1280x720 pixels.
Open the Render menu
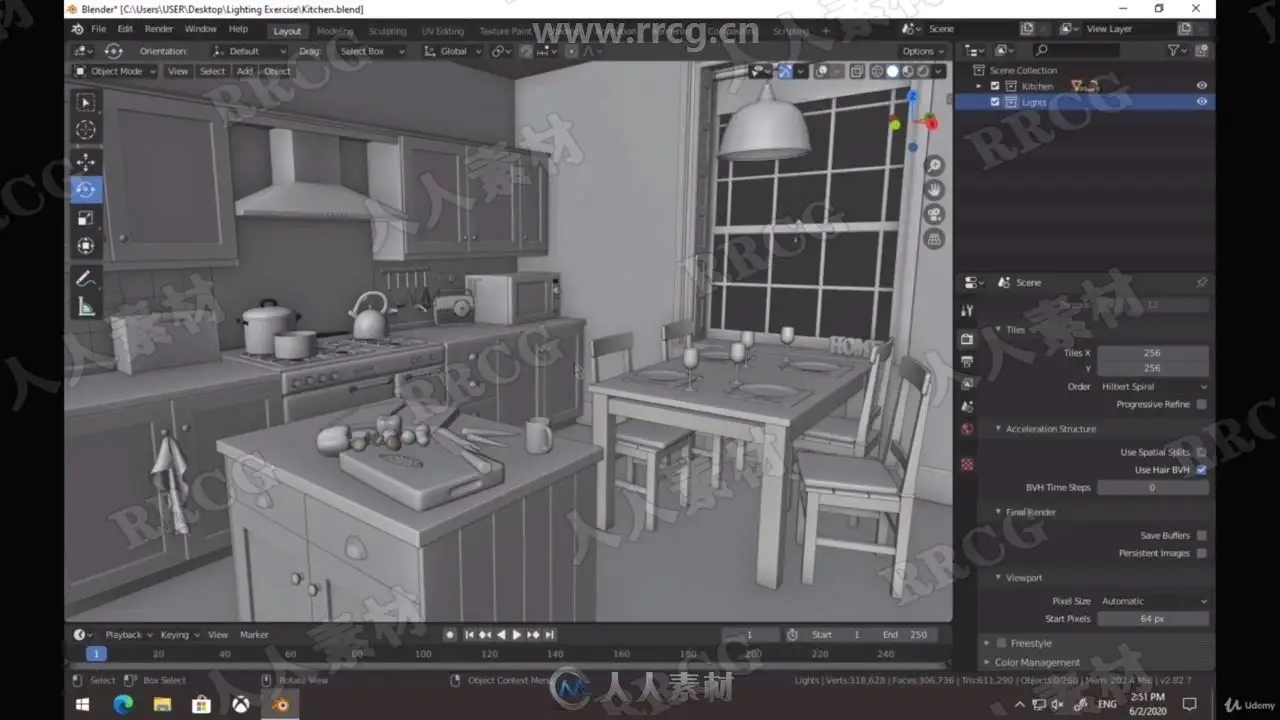coord(159,29)
